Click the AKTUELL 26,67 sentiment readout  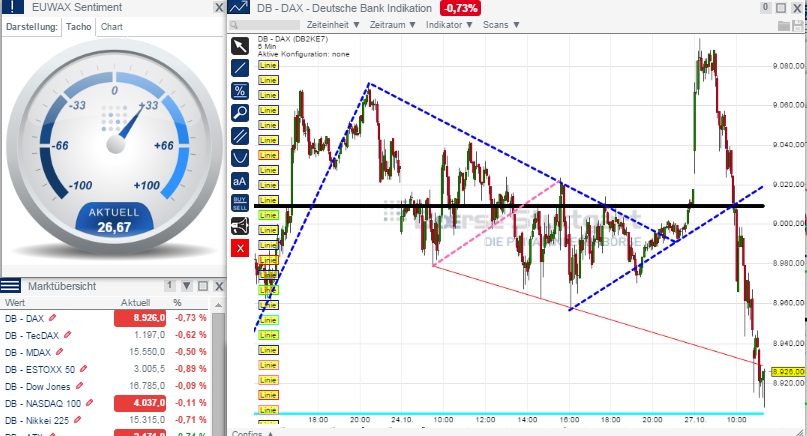pyautogui.click(x=114, y=220)
